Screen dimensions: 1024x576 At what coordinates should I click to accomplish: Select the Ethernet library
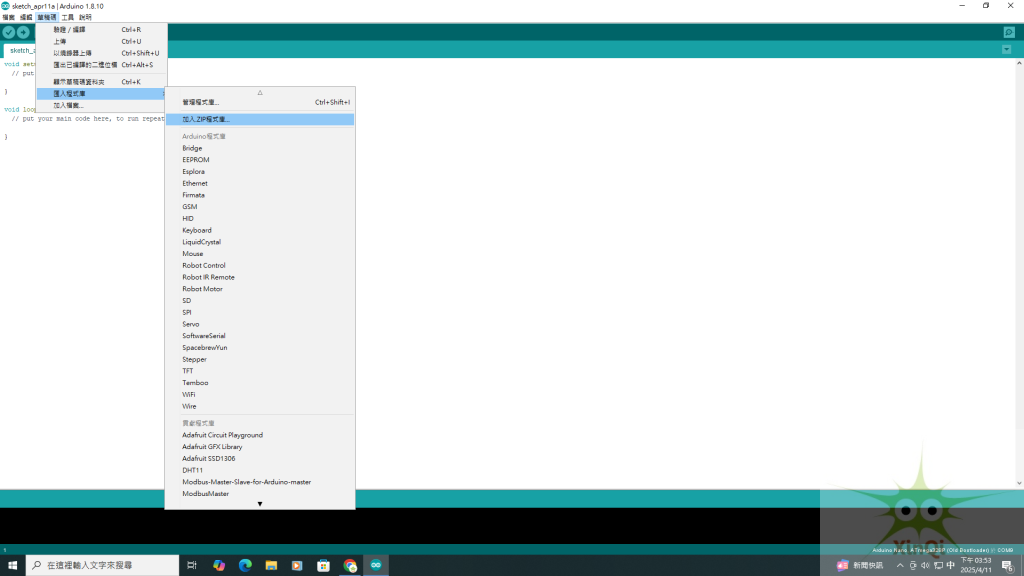tap(260, 184)
